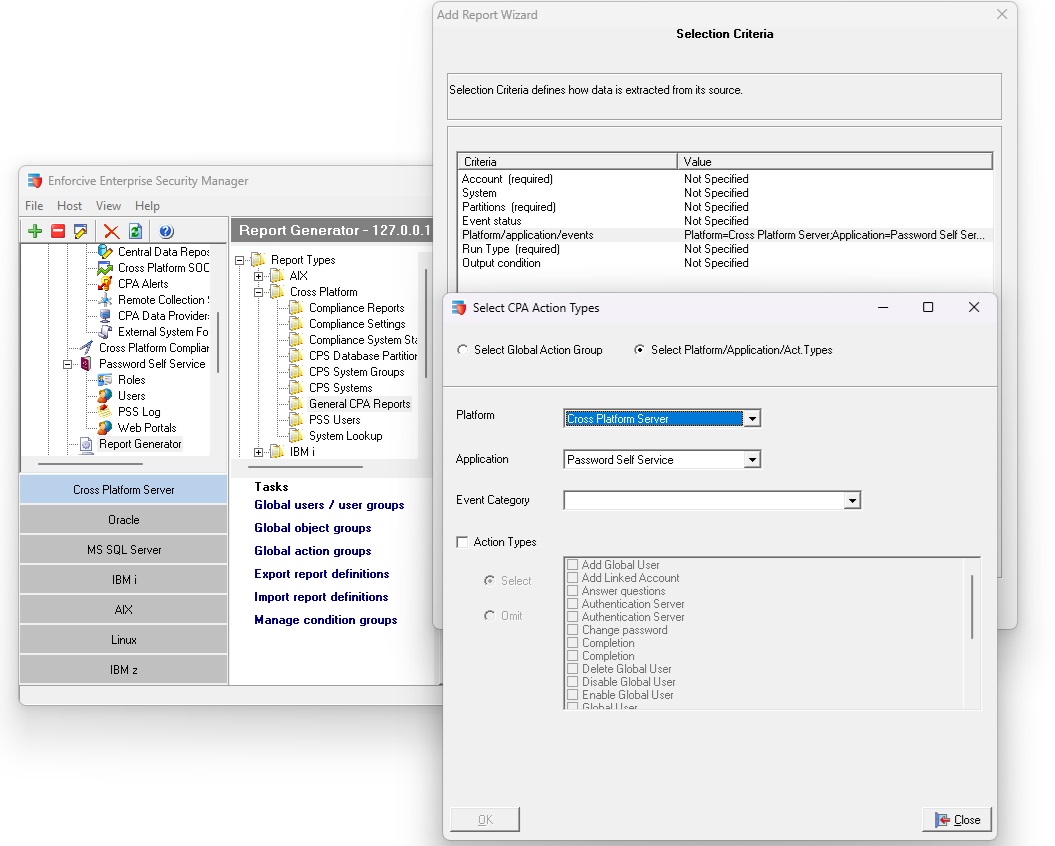Click the General CPA Reports folder icon
The width and height of the screenshot is (1055, 846).
[x=296, y=404]
